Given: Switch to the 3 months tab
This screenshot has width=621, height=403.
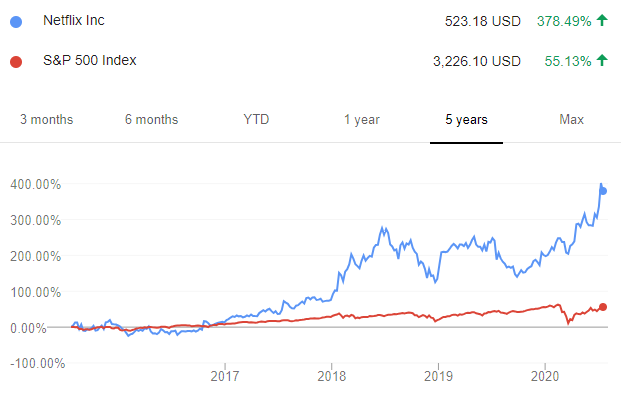Looking at the screenshot, I should click(x=47, y=120).
